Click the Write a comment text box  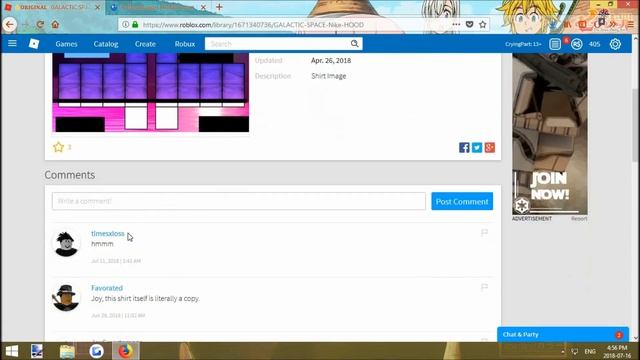pos(239,201)
